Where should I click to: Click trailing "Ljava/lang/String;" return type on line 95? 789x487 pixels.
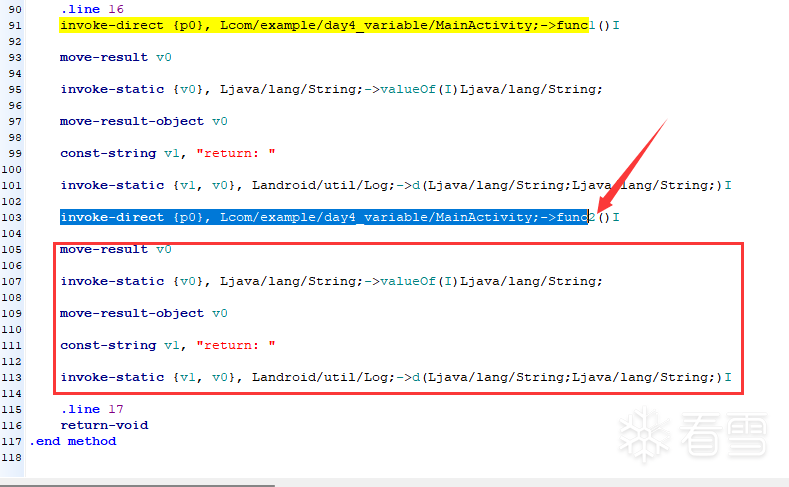[x=531, y=89]
